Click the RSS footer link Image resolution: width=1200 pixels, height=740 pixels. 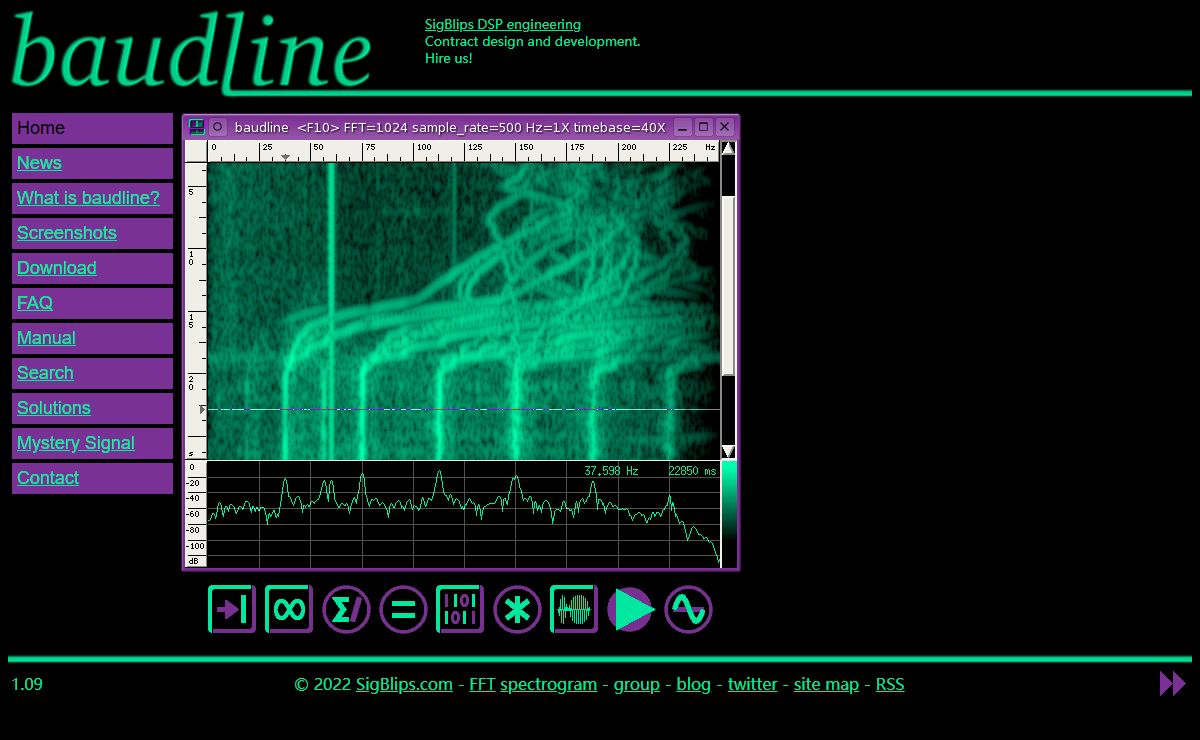(890, 684)
